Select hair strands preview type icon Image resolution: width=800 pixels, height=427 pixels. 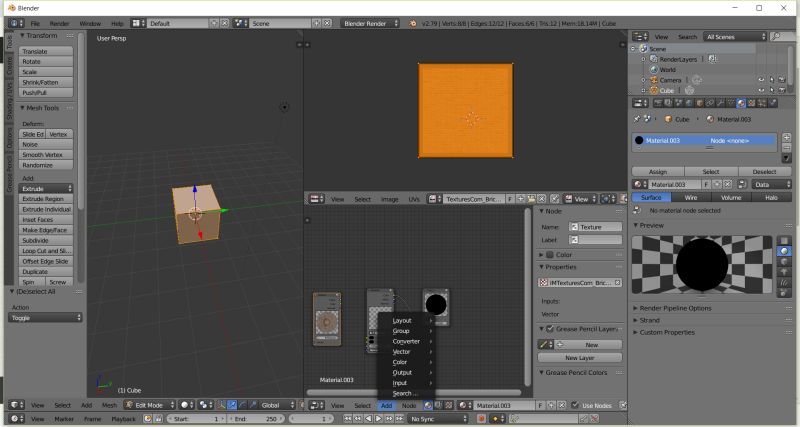tap(784, 282)
